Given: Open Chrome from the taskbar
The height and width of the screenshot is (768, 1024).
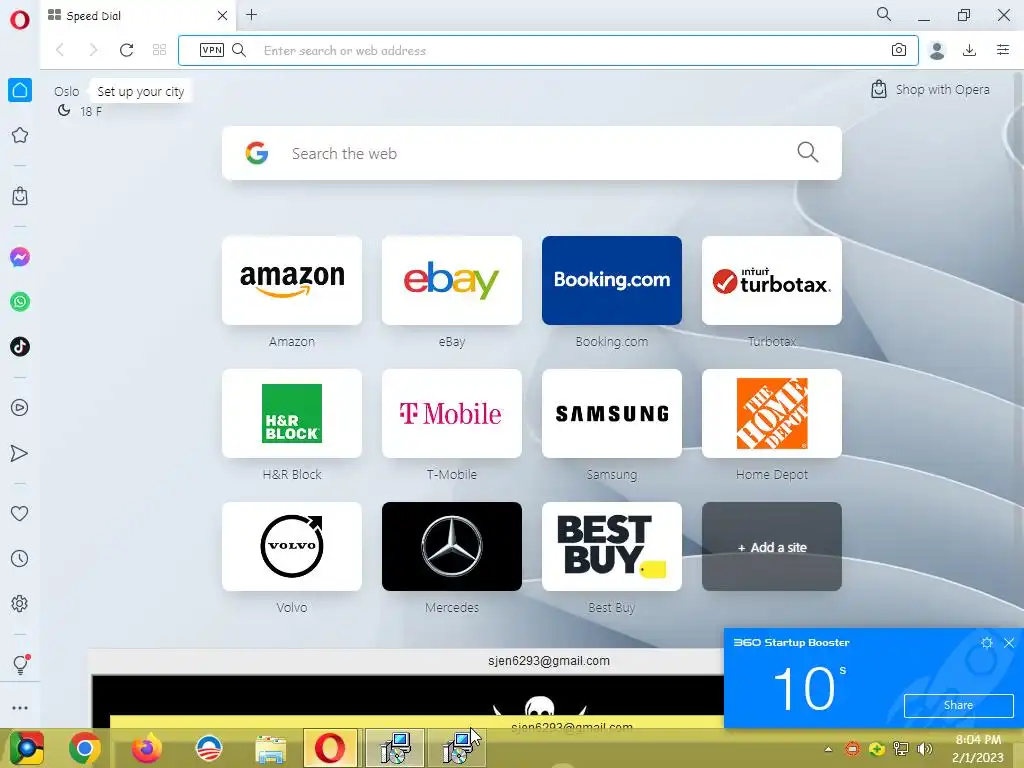Looking at the screenshot, I should coord(85,748).
